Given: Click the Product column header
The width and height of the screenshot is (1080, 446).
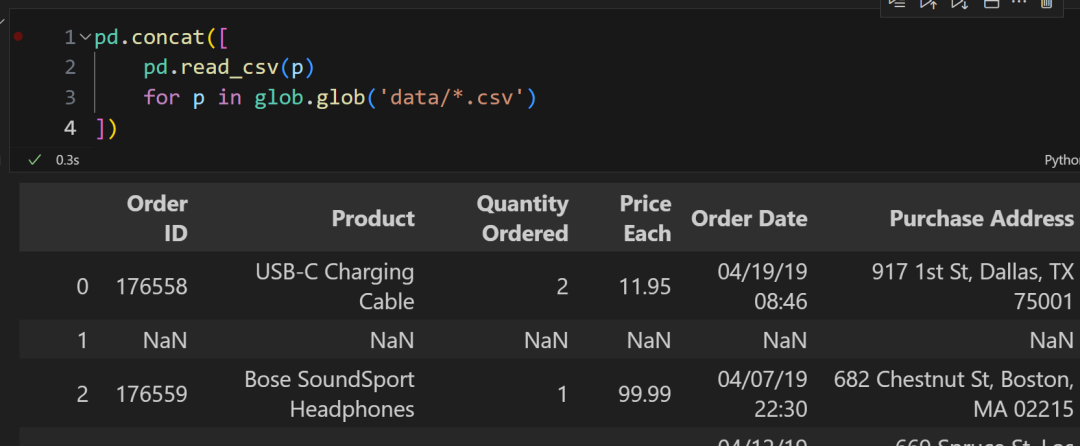Looking at the screenshot, I should 373,218.
